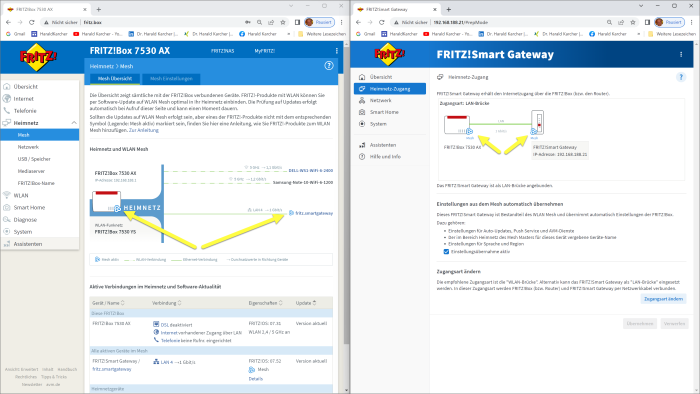Click Zugangsart ändern button

point(663,299)
